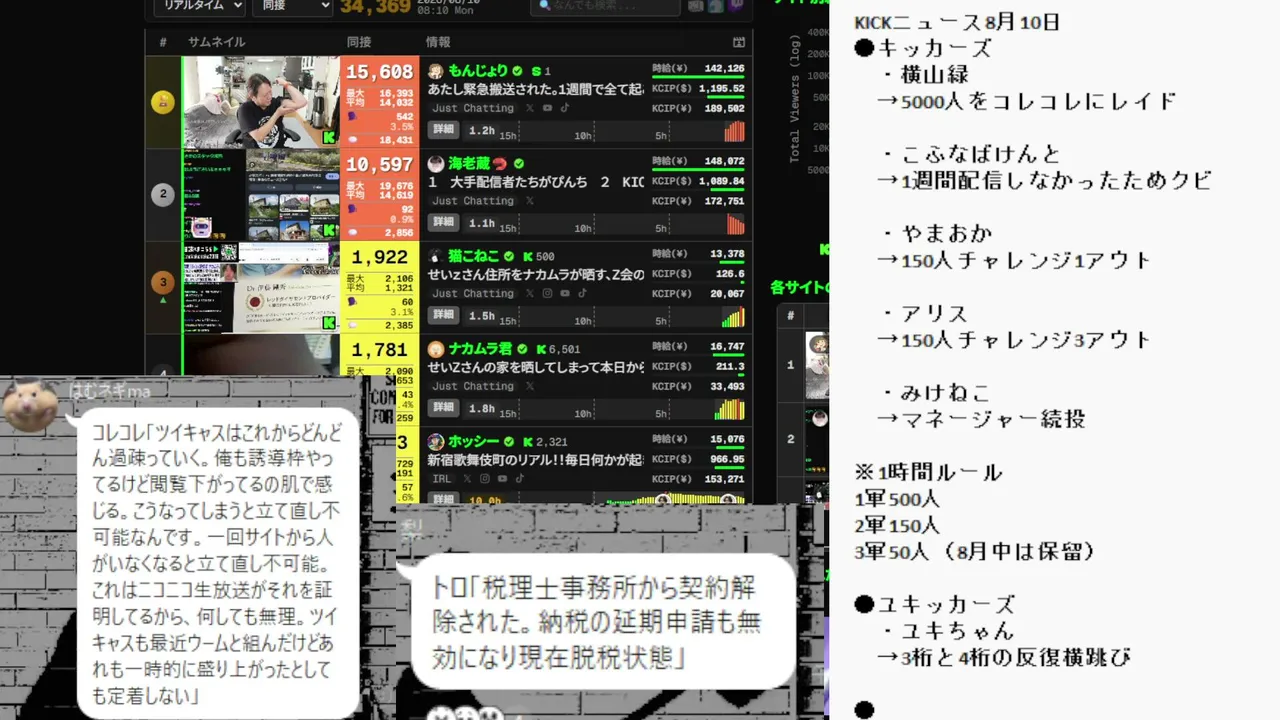Viewport: 1280px width, 720px height.
Task: Click the calendar icon in the table header
Action: (739, 42)
